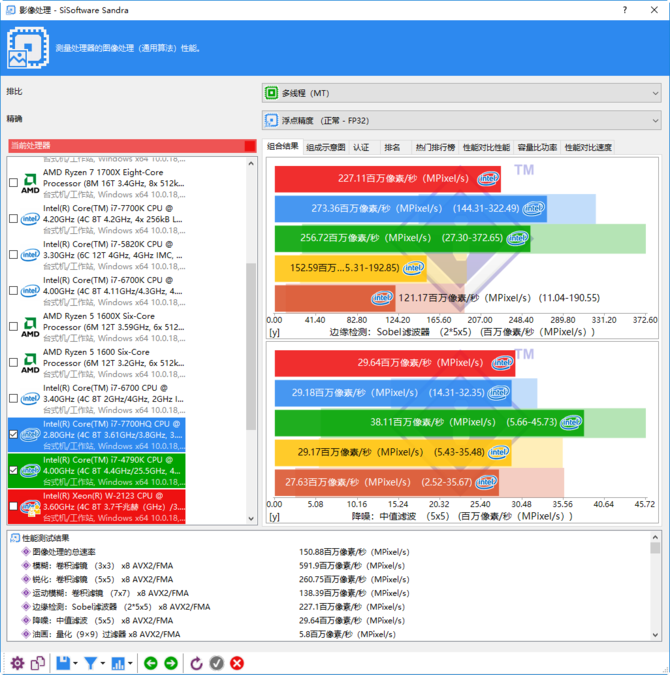The image size is (670, 675).
Task: Switch to the 组成示意图 tab
Action: tap(326, 148)
